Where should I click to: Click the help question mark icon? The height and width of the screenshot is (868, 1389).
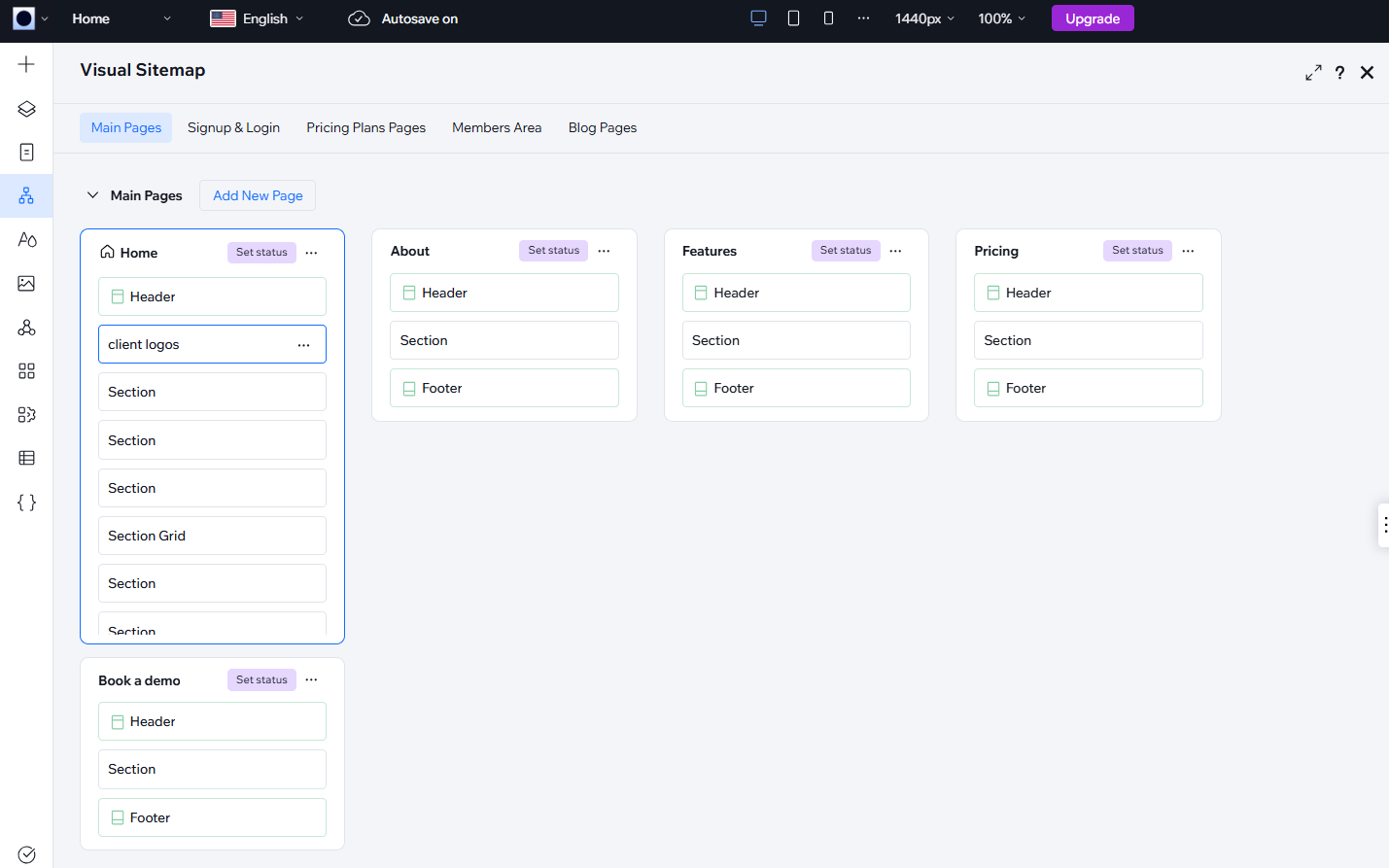tap(1339, 73)
